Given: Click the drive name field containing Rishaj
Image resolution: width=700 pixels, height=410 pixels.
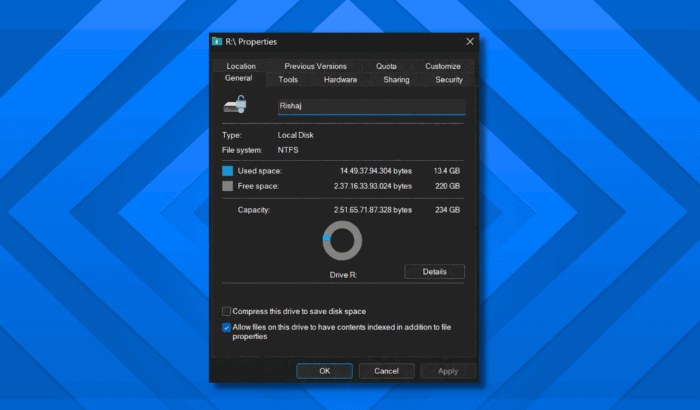Looking at the screenshot, I should pyautogui.click(x=371, y=106).
